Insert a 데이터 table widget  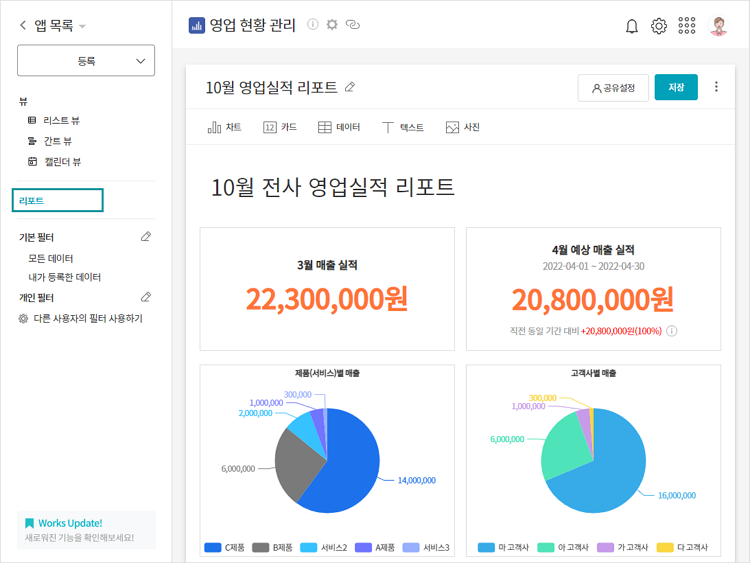click(339, 127)
